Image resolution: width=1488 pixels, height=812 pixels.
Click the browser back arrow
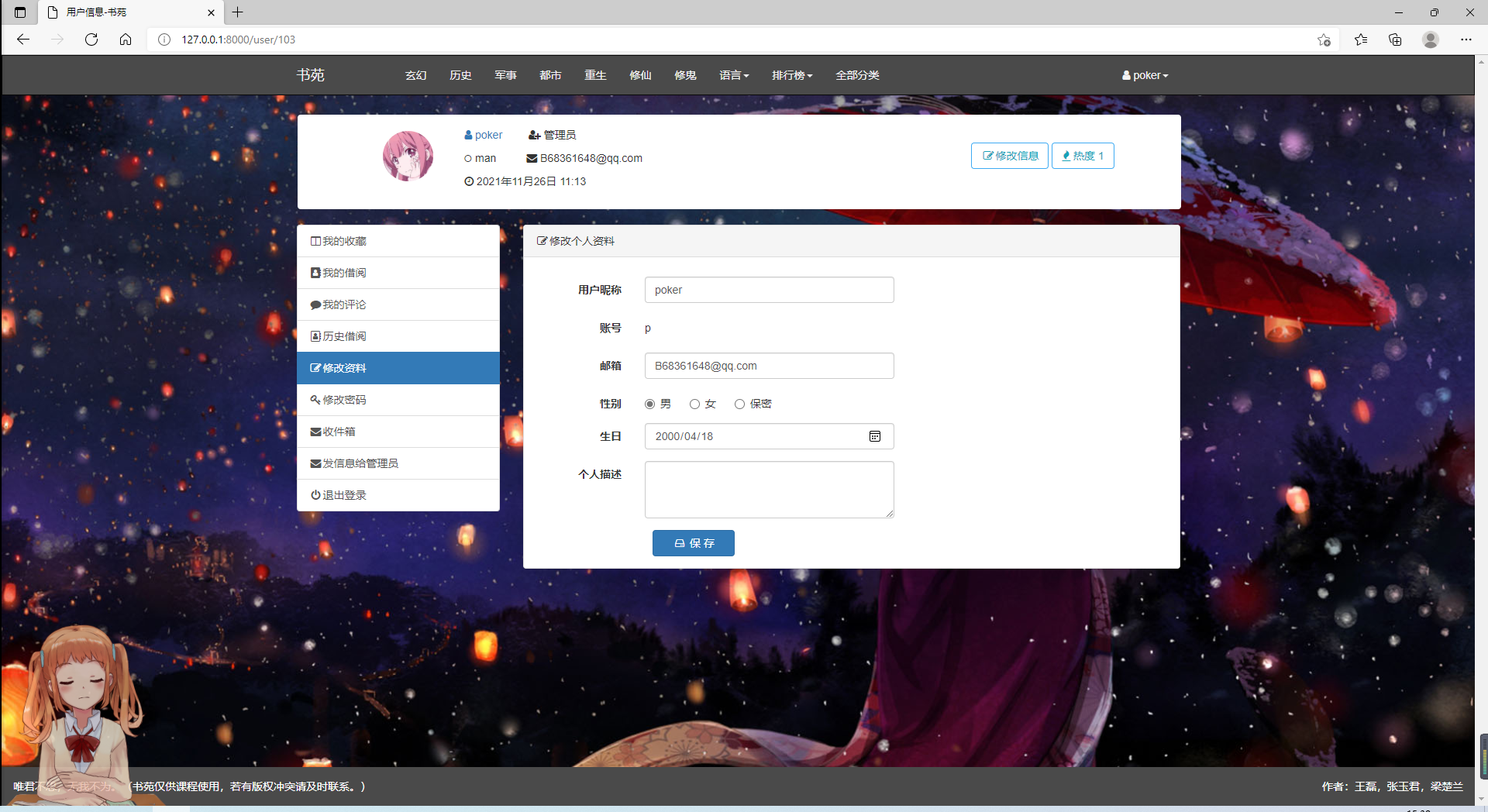[23, 40]
